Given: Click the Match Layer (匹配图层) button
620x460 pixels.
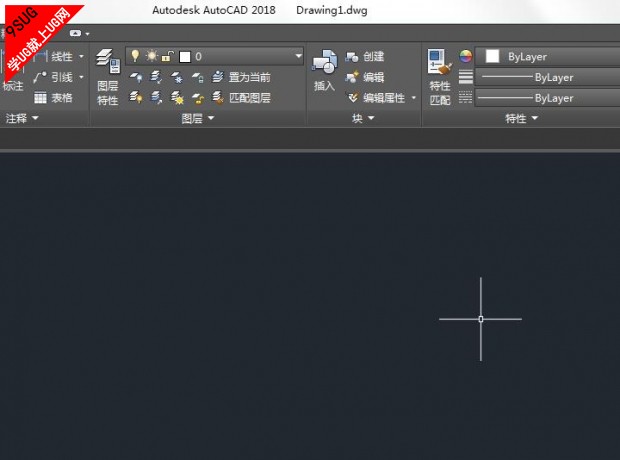Looking at the screenshot, I should click(x=241, y=98).
